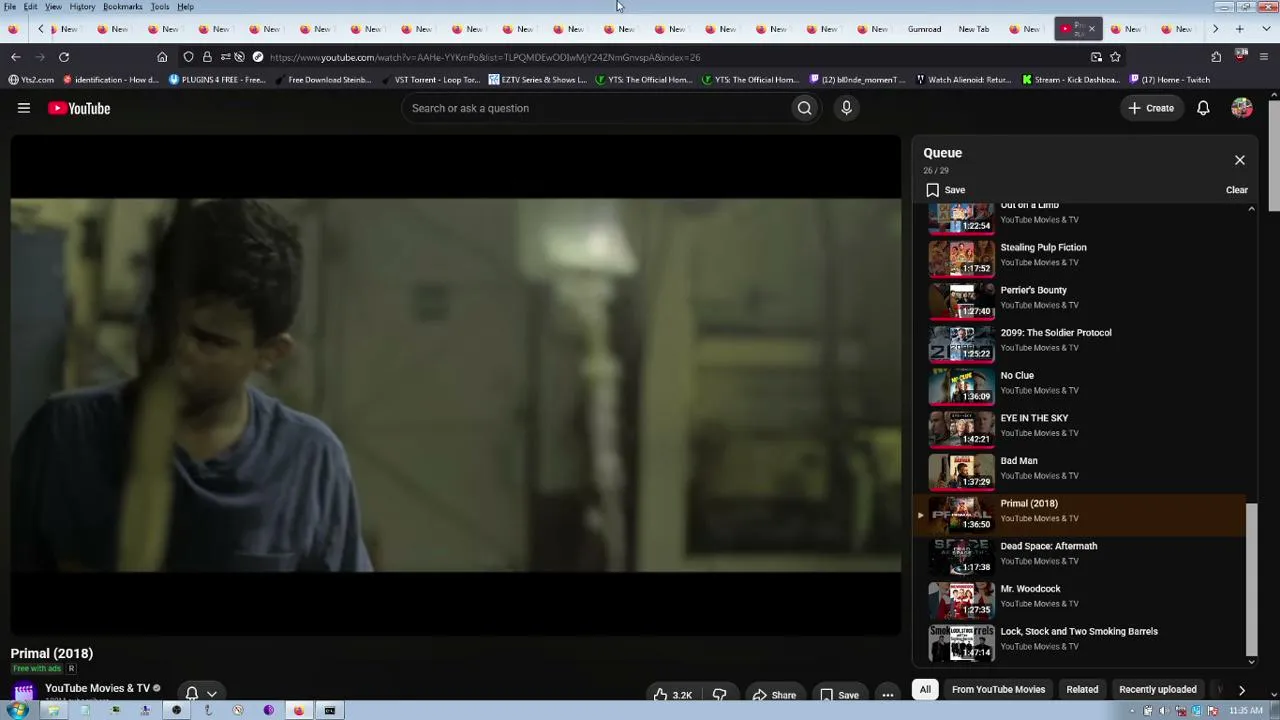Show tracking protection shield info
Viewport: 1280px width, 720px height.
point(188,57)
